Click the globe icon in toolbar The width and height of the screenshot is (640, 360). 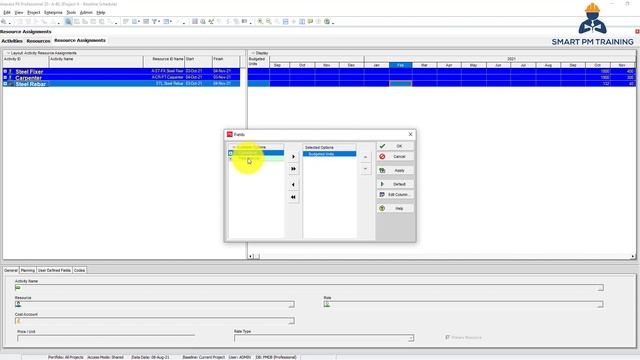point(327,22)
